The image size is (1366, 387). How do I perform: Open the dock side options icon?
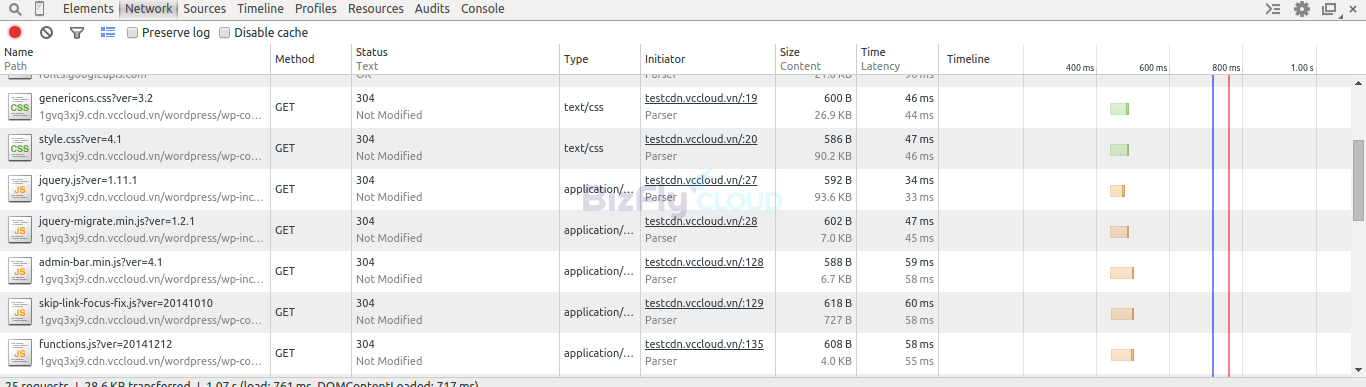point(1329,9)
